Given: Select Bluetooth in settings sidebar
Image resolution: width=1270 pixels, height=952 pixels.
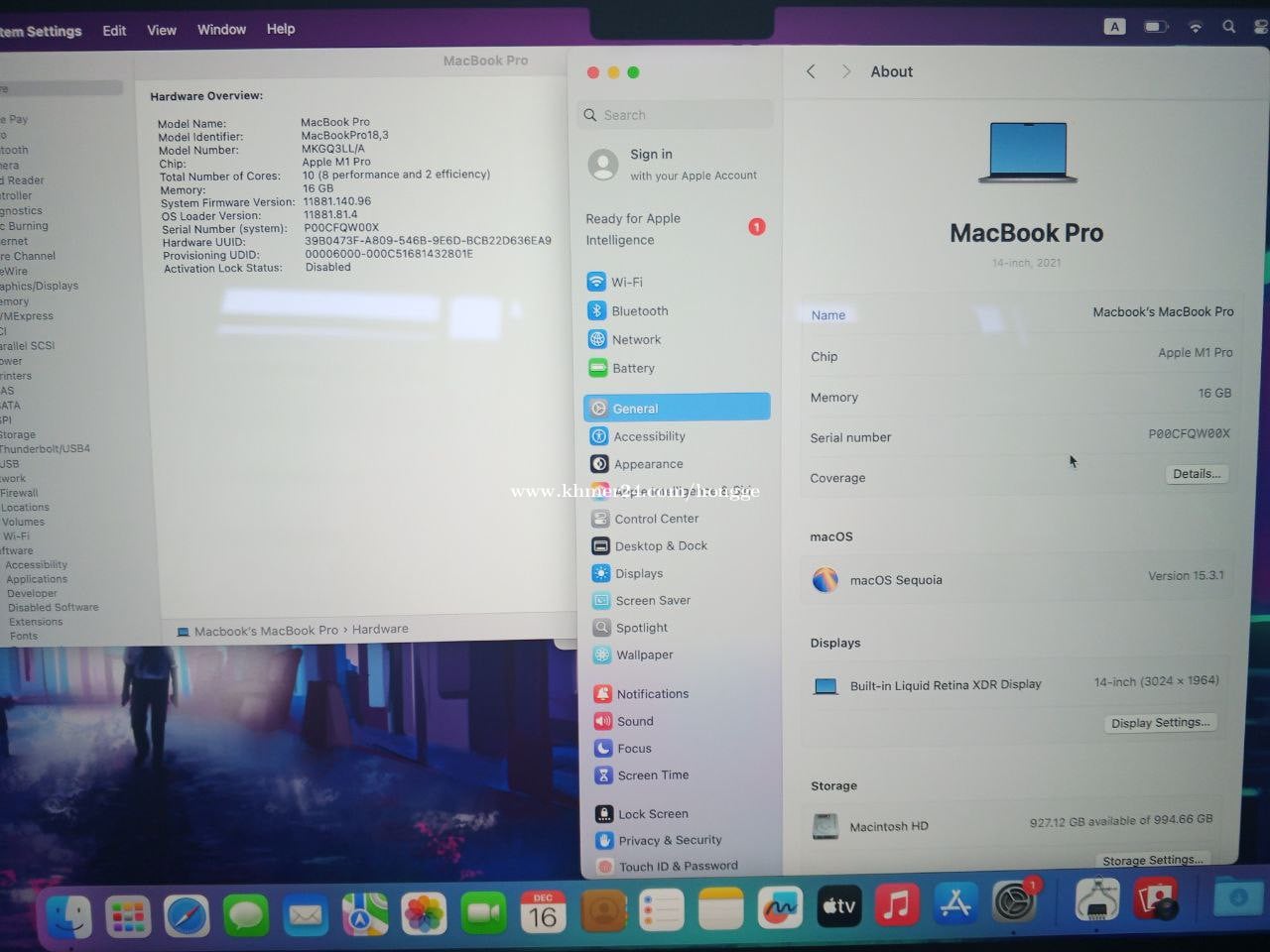Looking at the screenshot, I should tap(639, 311).
